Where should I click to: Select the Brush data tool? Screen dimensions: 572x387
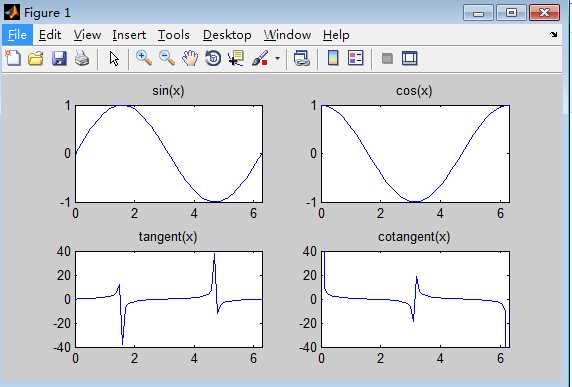(x=260, y=58)
